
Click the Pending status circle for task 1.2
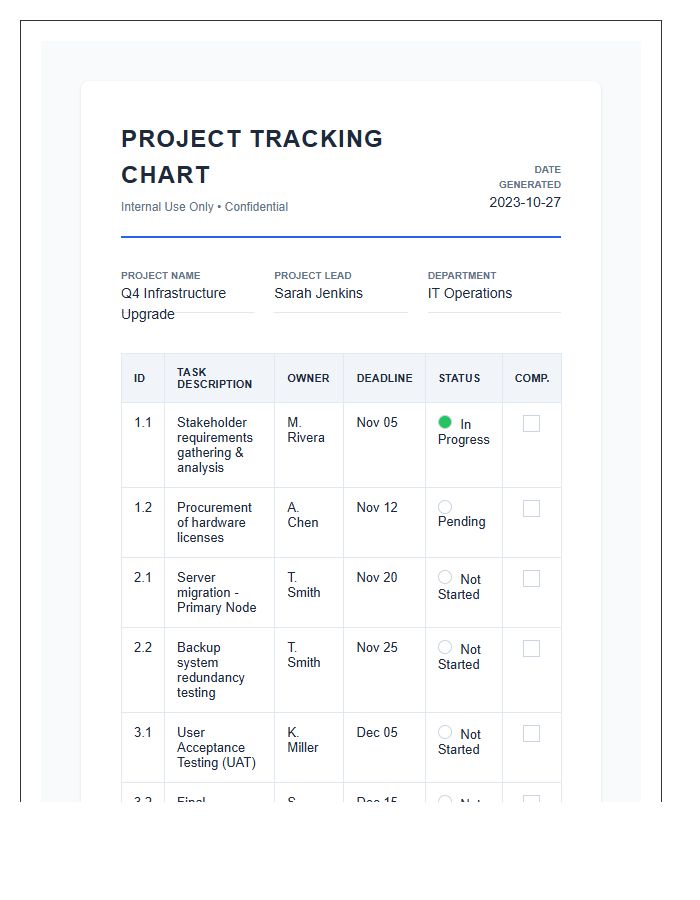point(445,507)
